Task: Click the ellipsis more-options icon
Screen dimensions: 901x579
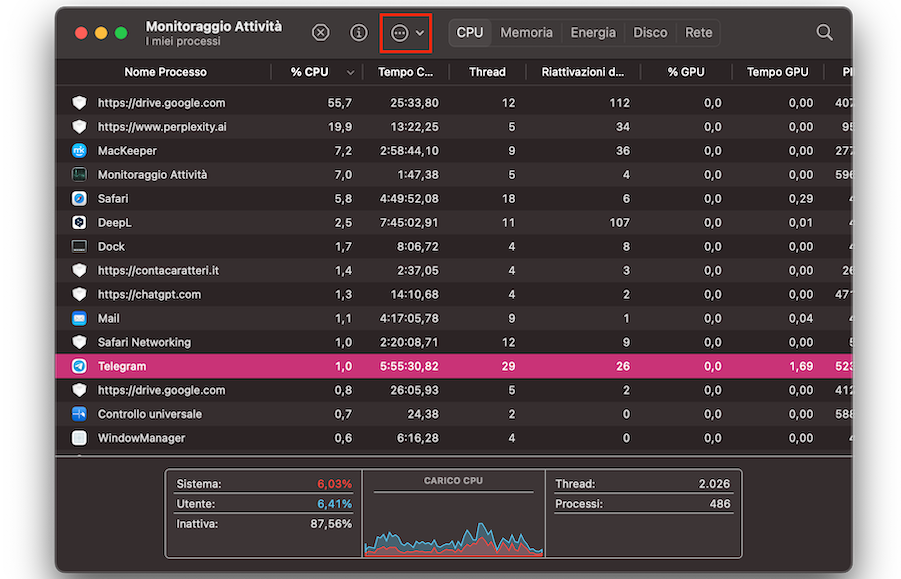Action: (x=399, y=33)
